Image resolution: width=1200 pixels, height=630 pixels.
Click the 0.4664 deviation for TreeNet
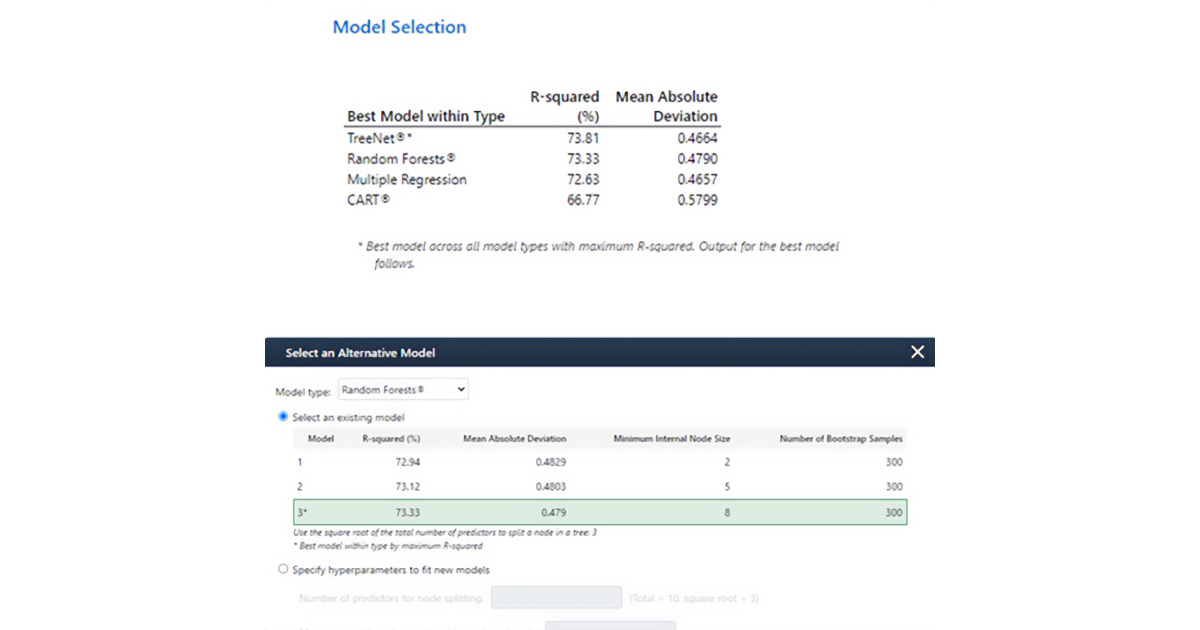click(x=696, y=139)
